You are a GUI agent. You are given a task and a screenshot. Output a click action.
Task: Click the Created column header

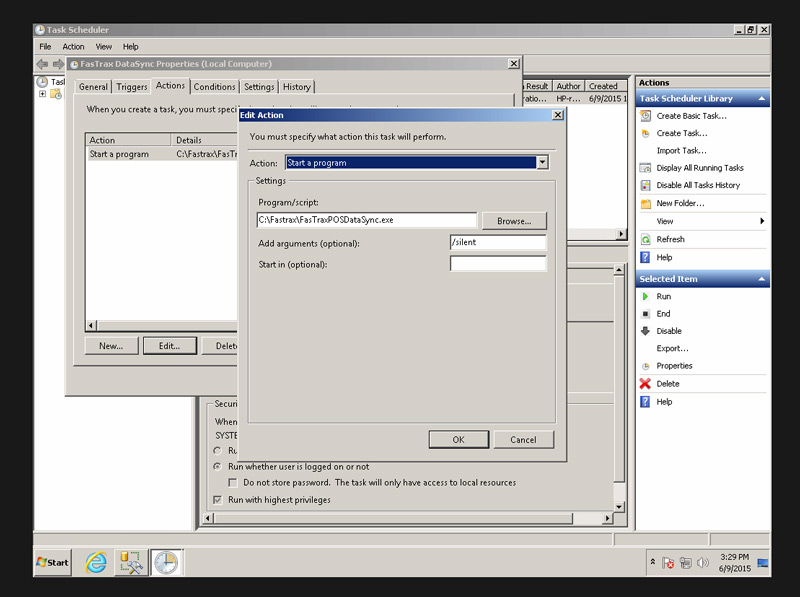coord(606,86)
